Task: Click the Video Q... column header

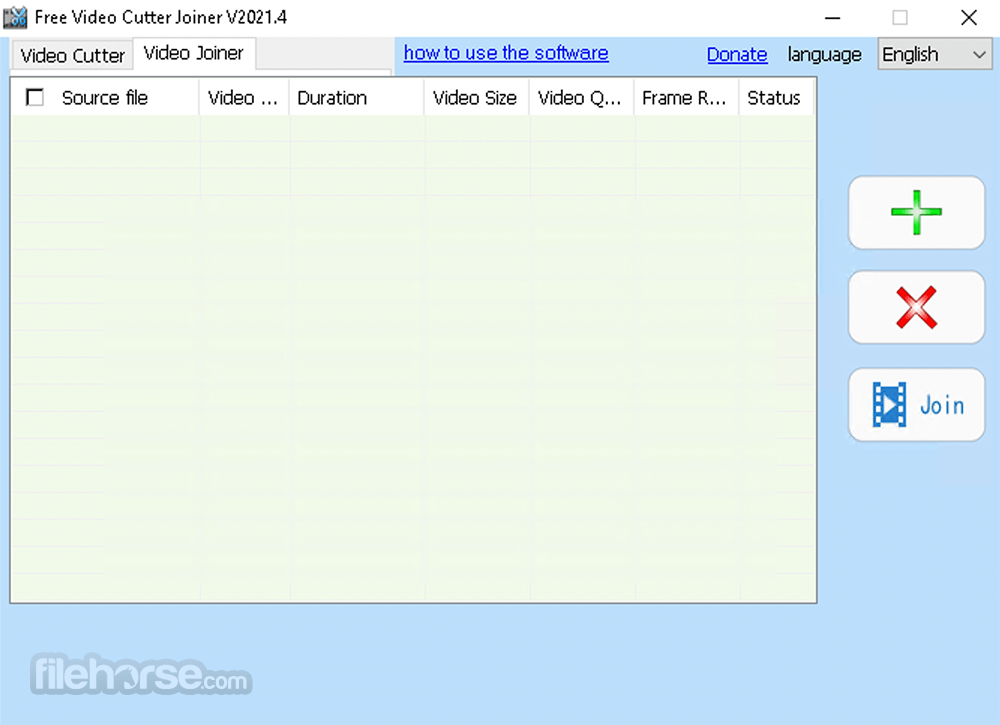Action: (581, 98)
